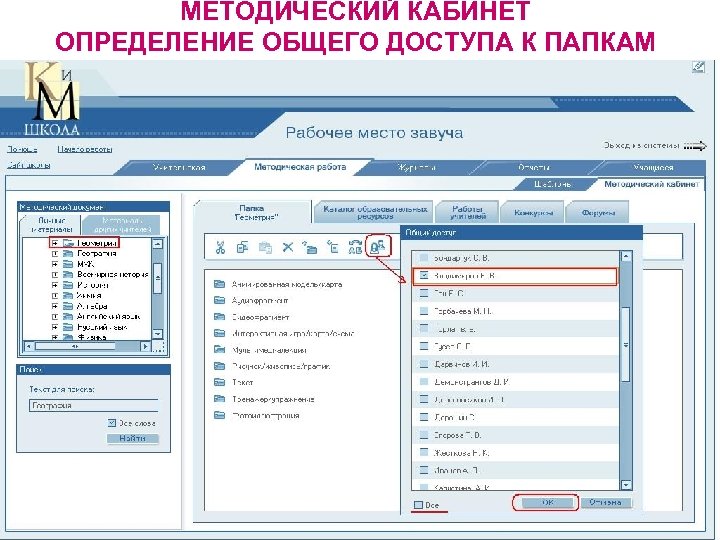720x540 pixels.
Task: Open the Учащиеся main tab
Action: coord(653,168)
